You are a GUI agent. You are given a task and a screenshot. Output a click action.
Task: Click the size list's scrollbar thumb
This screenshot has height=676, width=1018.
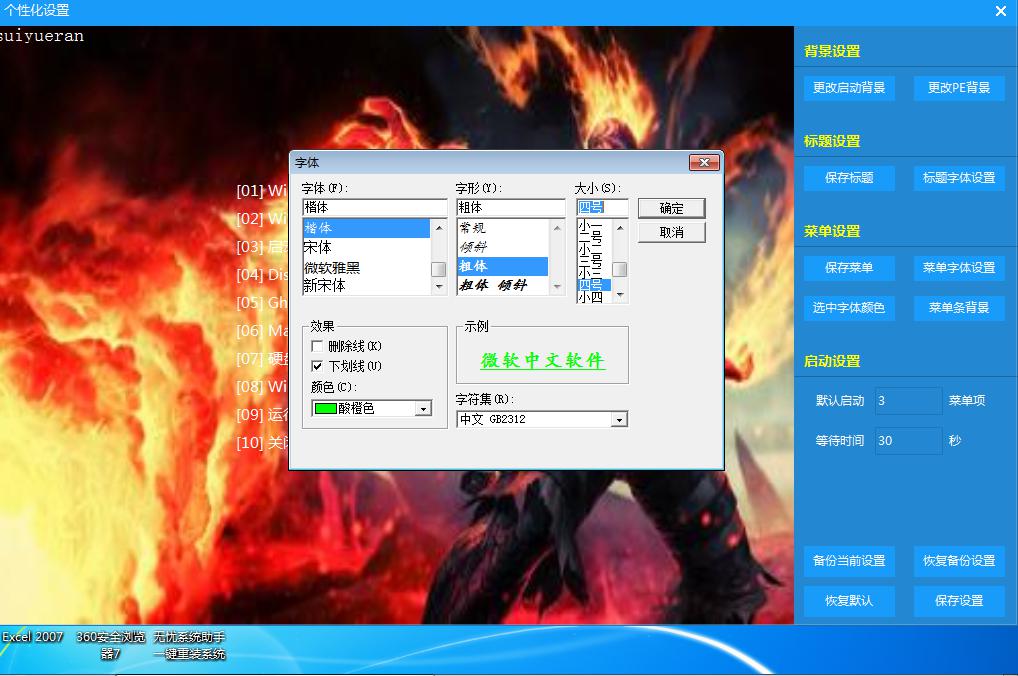coord(620,269)
